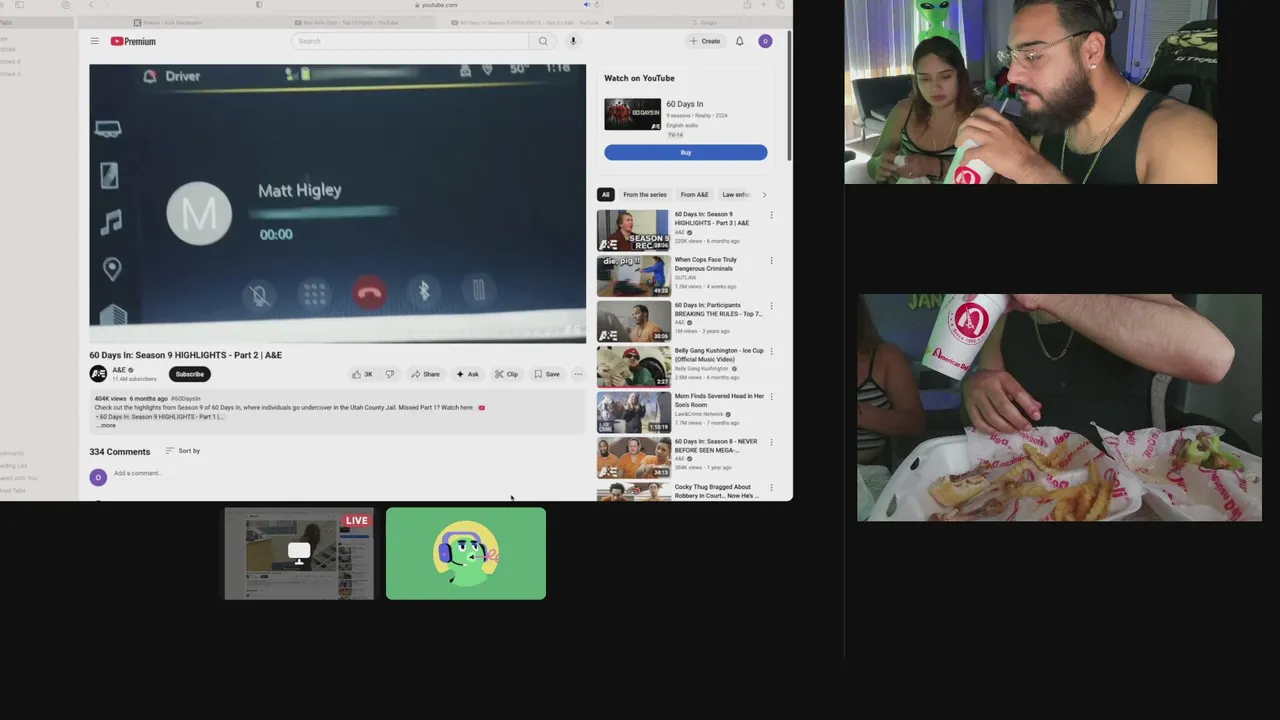Select the Law enforcement chip
Viewport: 1280px width, 720px height.
(737, 195)
